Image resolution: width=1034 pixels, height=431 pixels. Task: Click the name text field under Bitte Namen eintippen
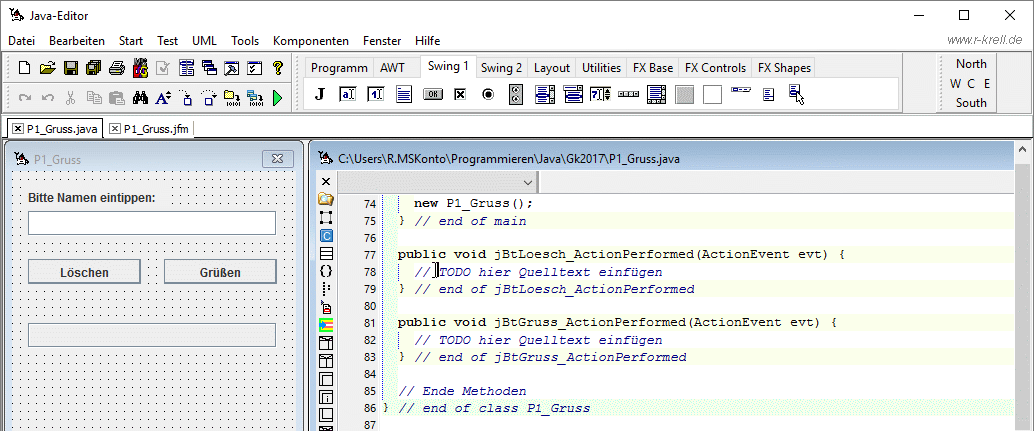151,222
